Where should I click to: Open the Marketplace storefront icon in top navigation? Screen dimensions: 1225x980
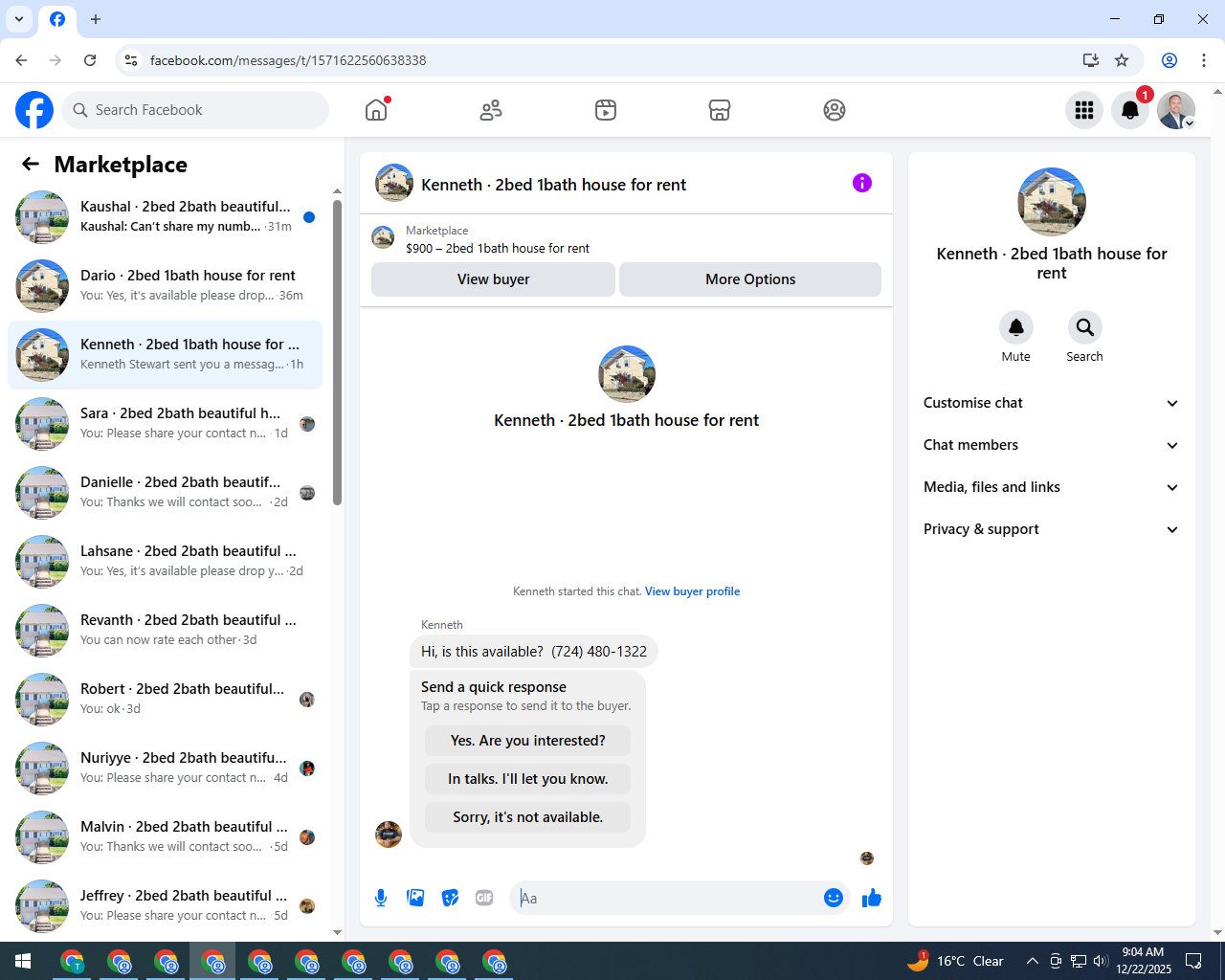(x=720, y=110)
